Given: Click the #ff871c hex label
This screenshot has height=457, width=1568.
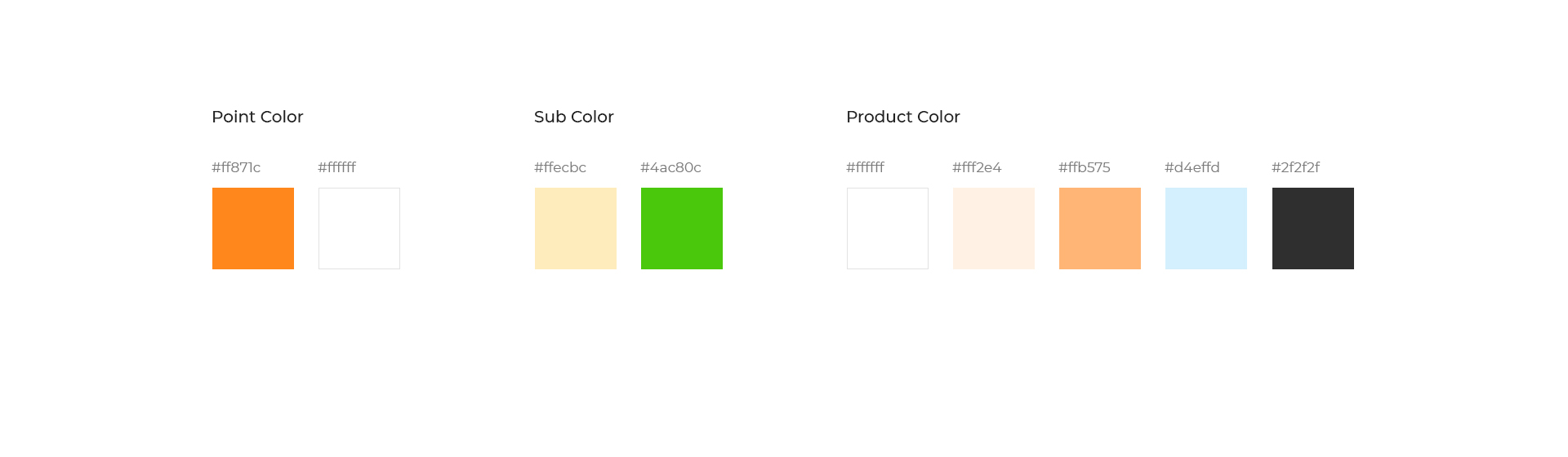Looking at the screenshot, I should tap(236, 167).
